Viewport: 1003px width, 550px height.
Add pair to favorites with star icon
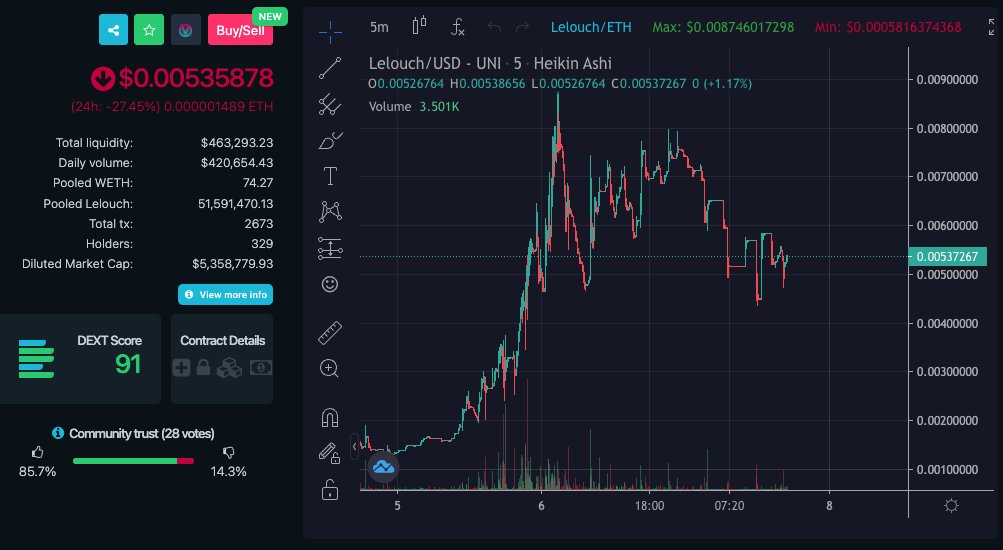[x=149, y=30]
